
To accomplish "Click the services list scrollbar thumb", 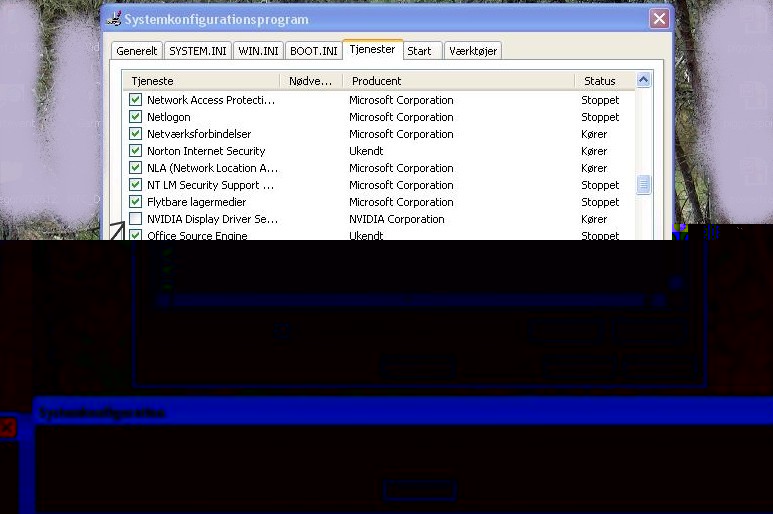I will coord(643,185).
